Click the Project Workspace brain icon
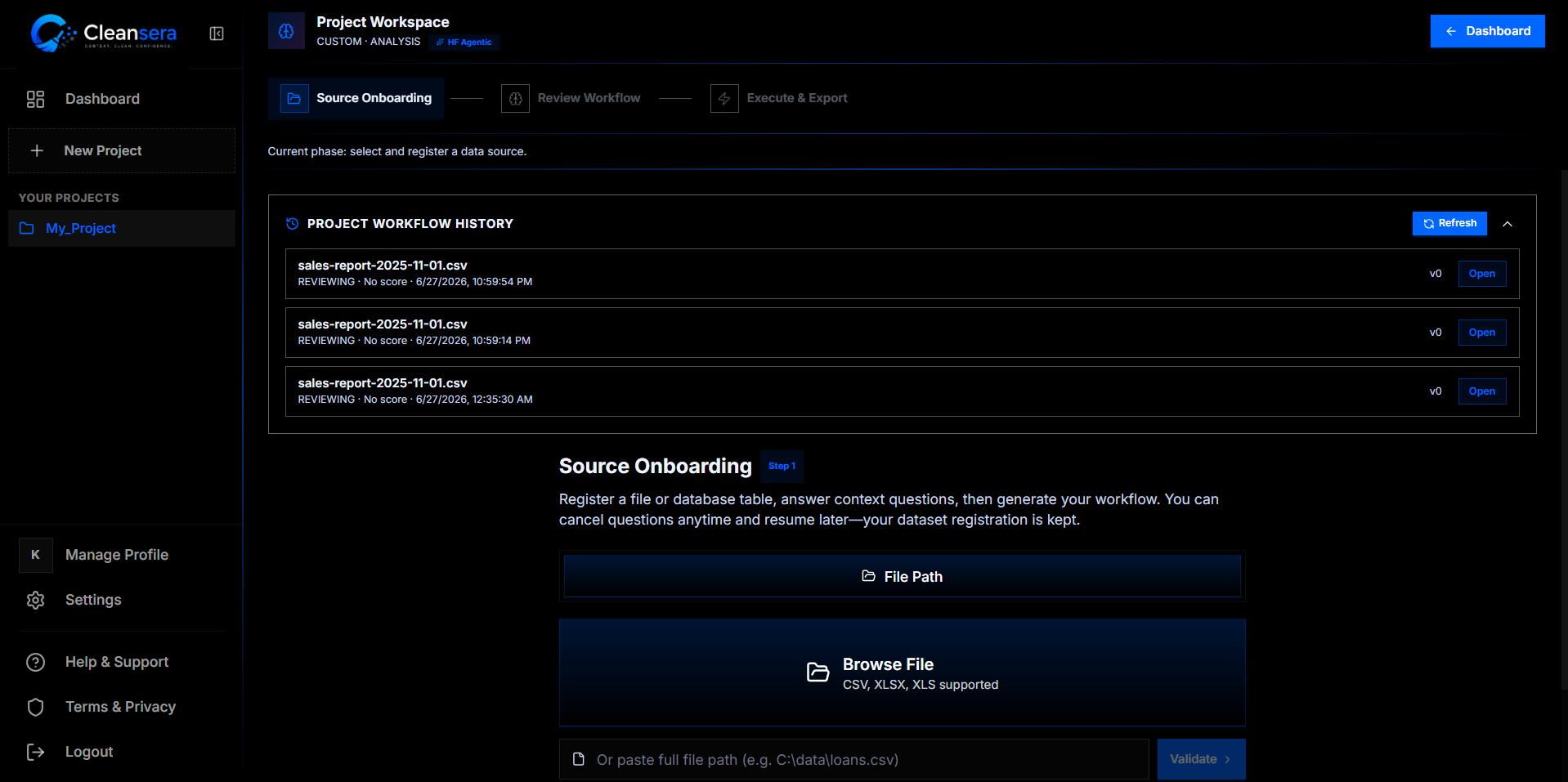1568x782 pixels. 286,31
